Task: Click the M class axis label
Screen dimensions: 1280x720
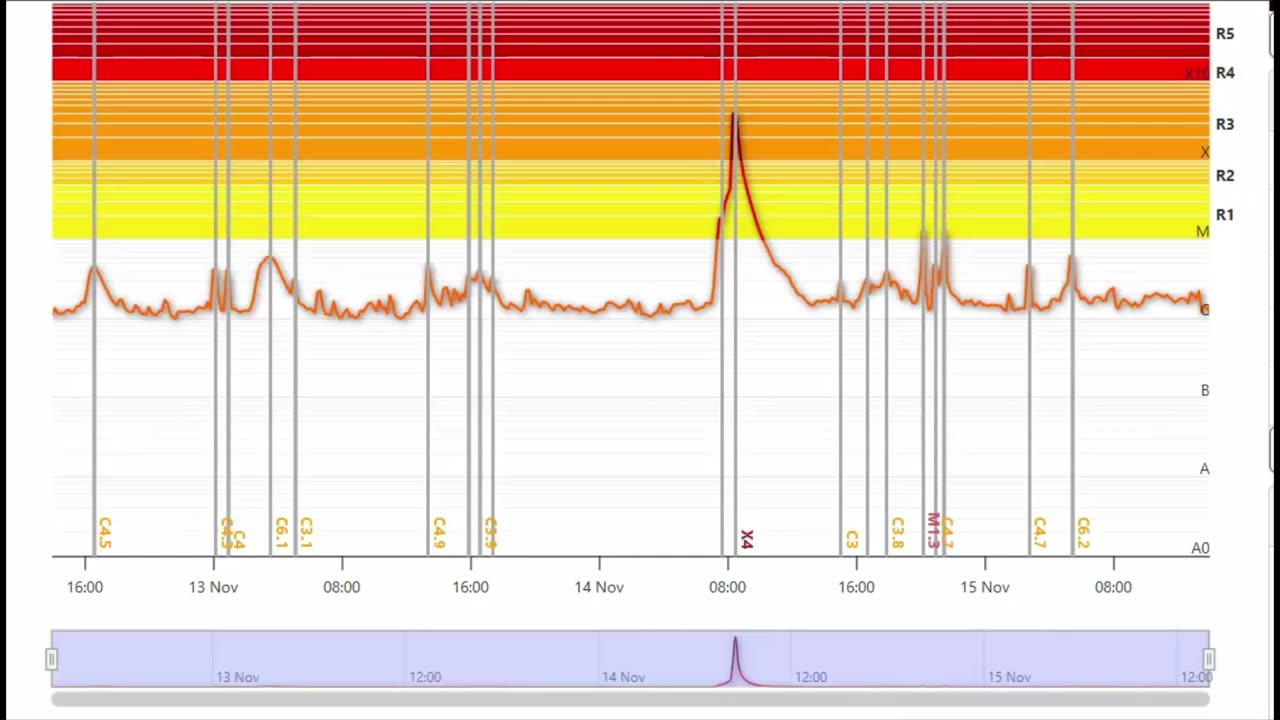Action: pyautogui.click(x=1202, y=231)
